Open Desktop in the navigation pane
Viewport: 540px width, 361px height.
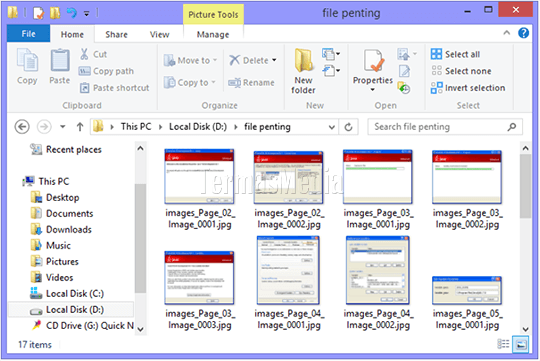[x=55, y=197]
